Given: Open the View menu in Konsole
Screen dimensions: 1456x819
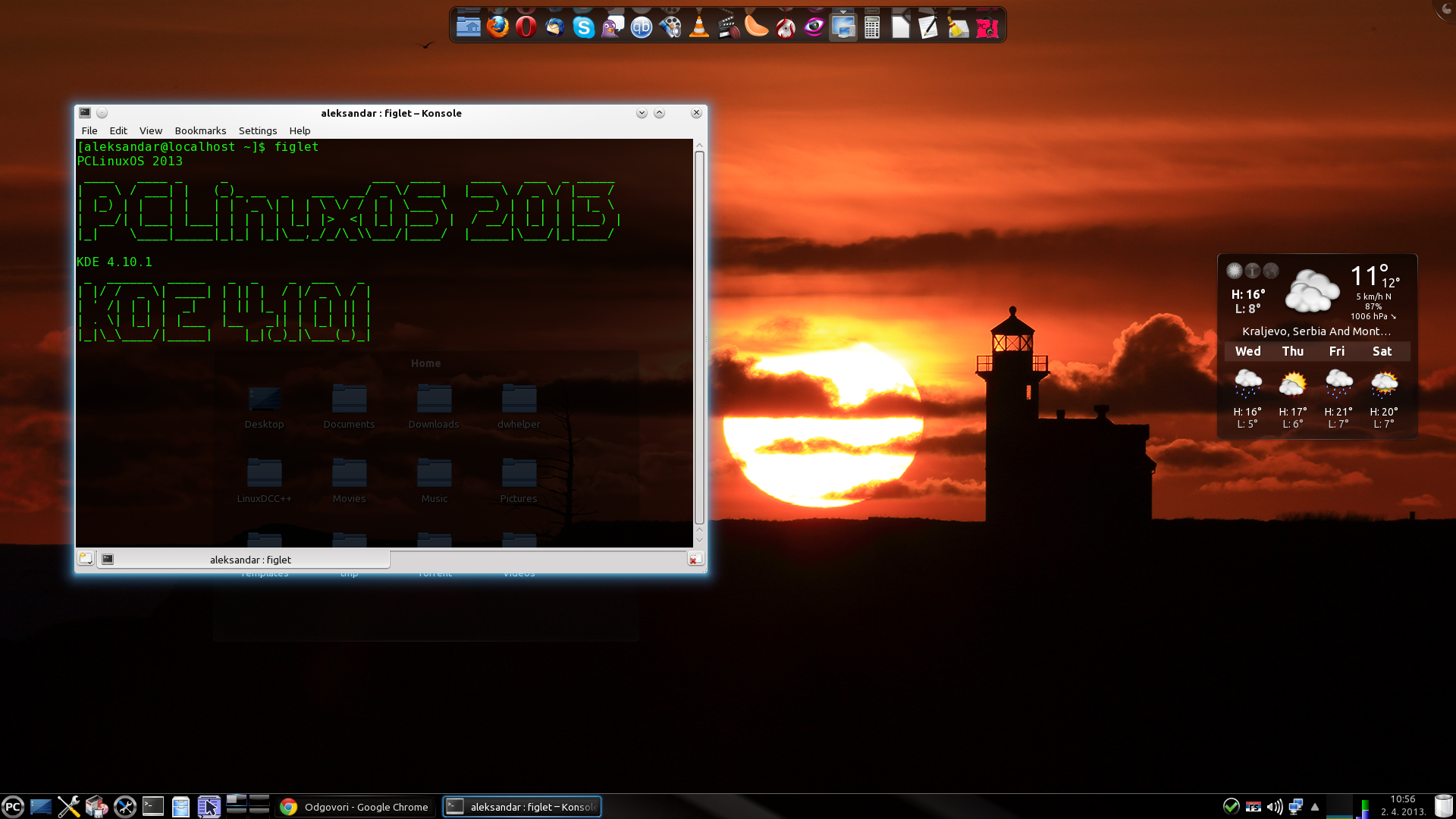Looking at the screenshot, I should point(150,130).
